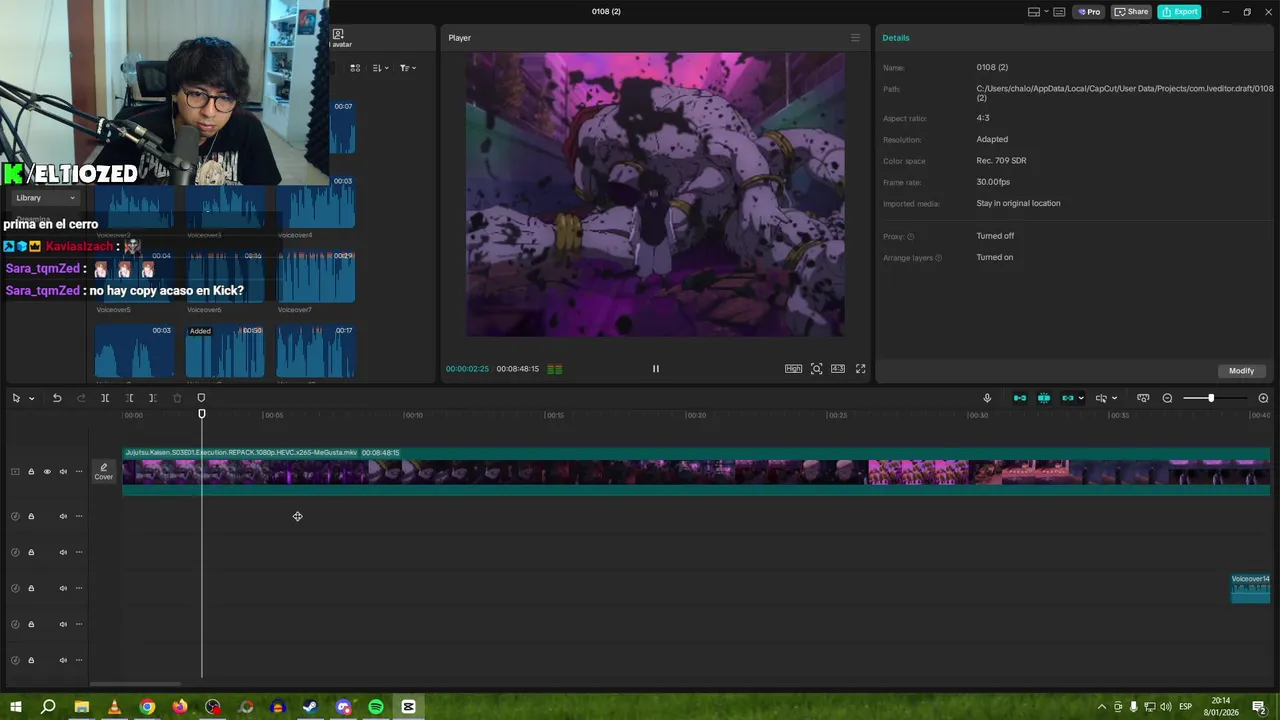1280x720 pixels.
Task: Open main video track more options
Action: coord(79,472)
